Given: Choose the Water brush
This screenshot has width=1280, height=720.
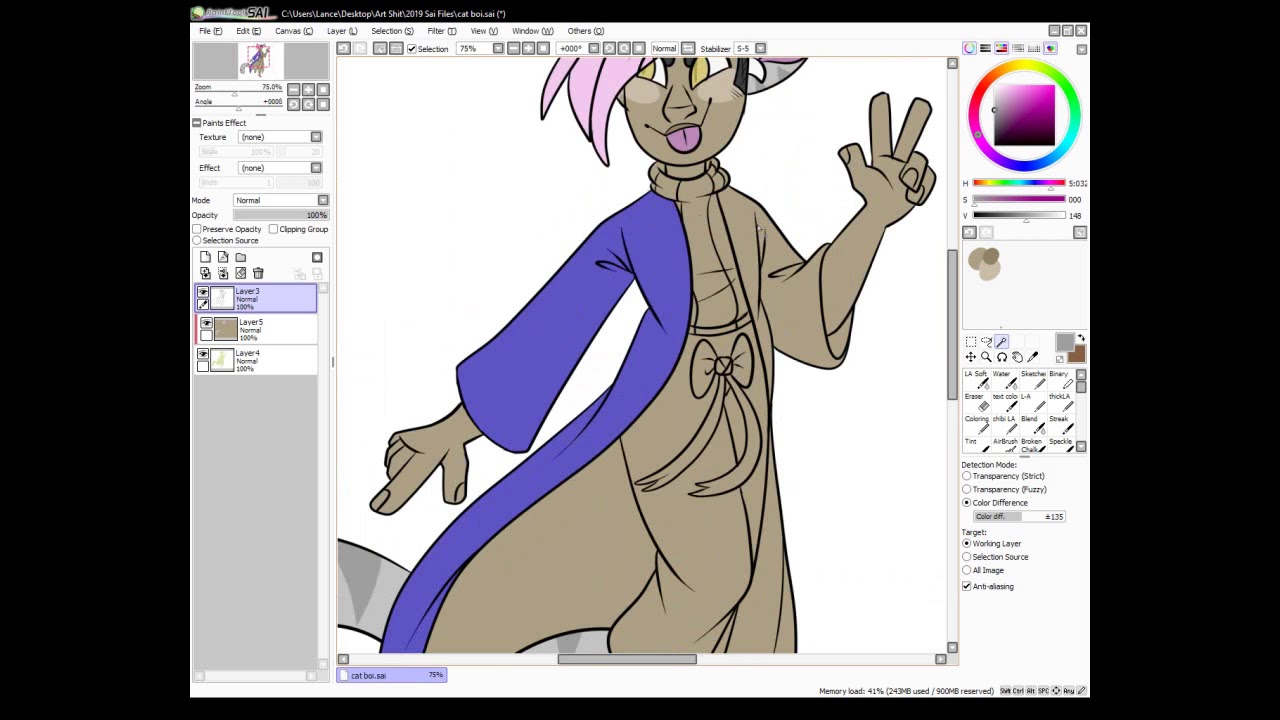Looking at the screenshot, I should [1005, 380].
